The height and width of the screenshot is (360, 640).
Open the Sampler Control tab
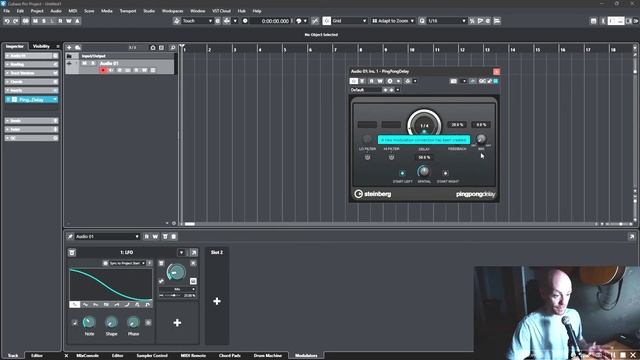[152, 356]
